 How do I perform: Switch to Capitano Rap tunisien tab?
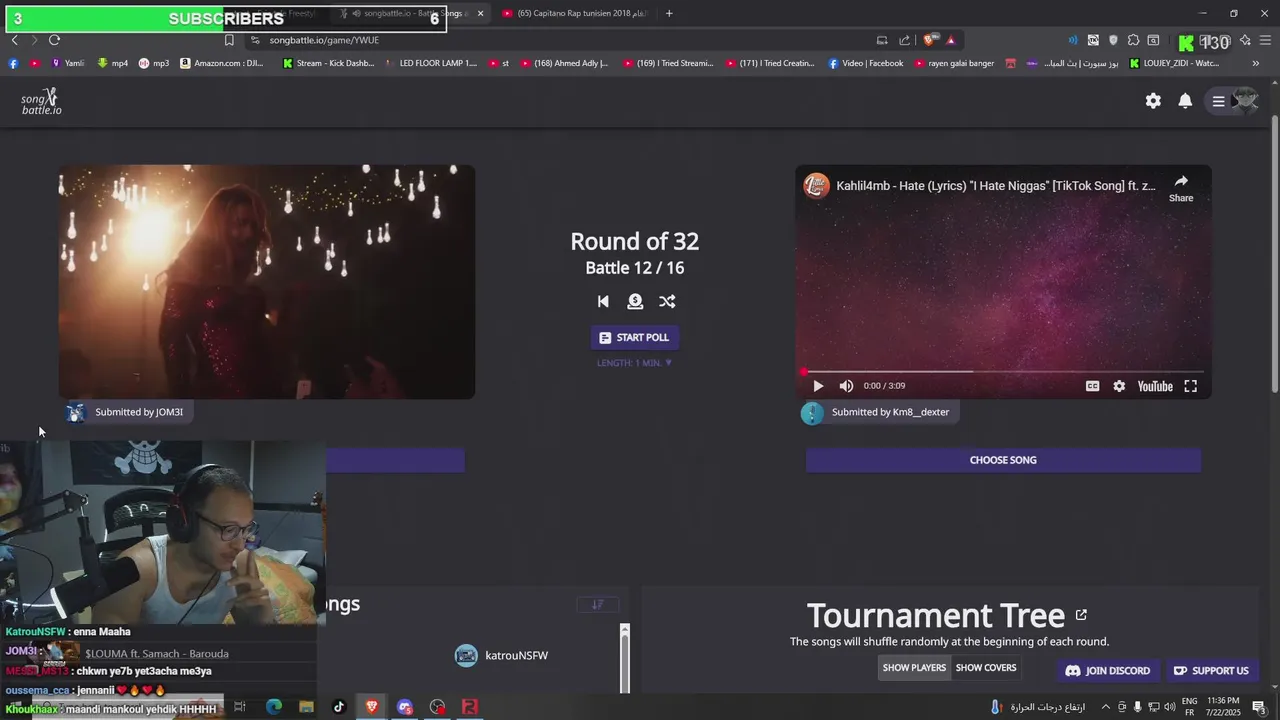(x=575, y=13)
